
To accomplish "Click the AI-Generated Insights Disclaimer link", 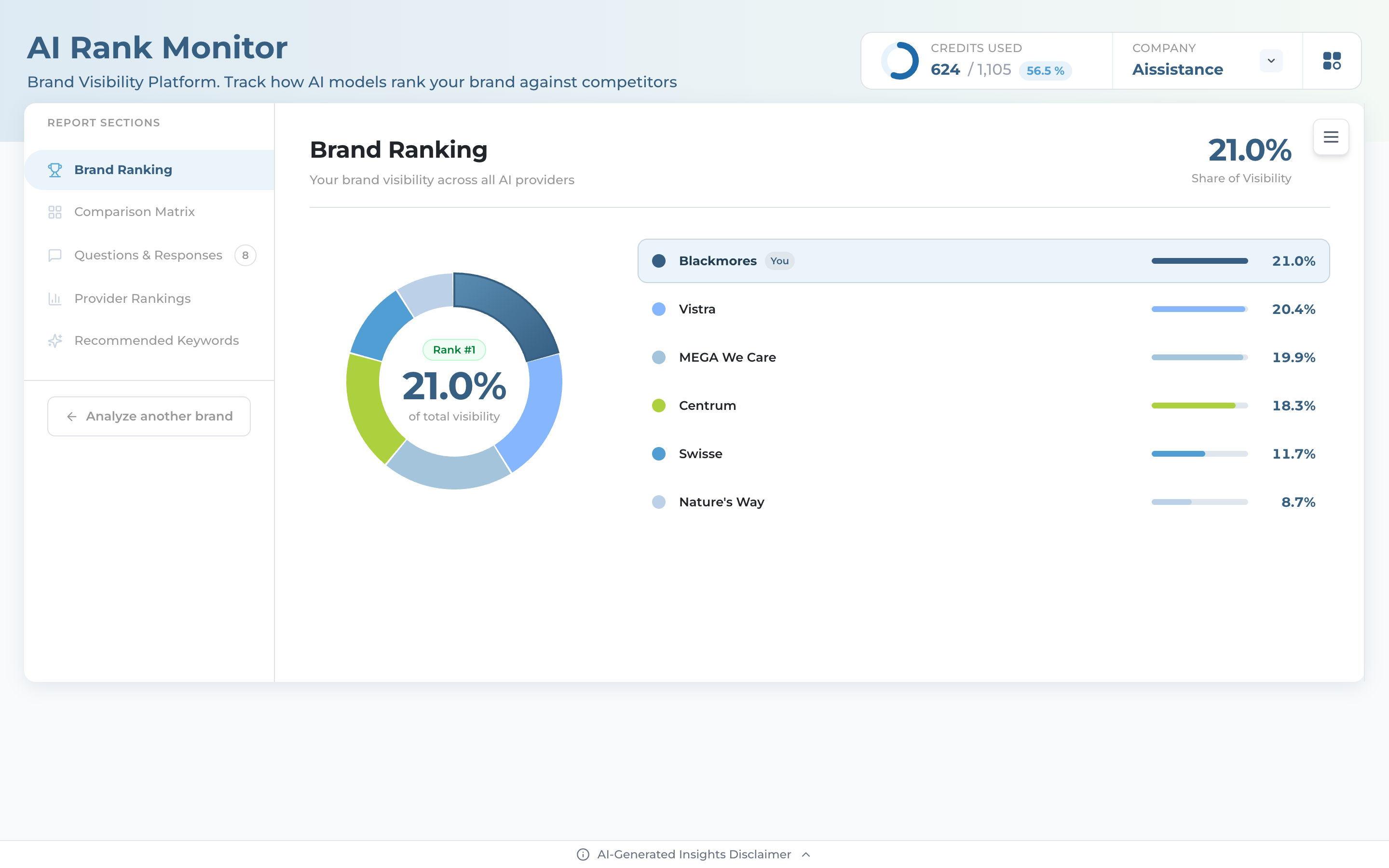I will (694, 855).
